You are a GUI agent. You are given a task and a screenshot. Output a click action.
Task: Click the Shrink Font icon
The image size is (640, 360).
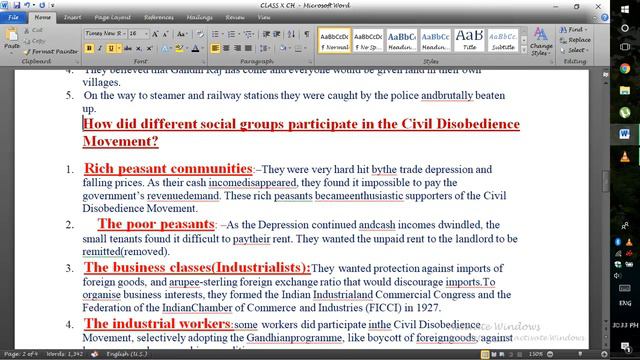click(x=165, y=34)
